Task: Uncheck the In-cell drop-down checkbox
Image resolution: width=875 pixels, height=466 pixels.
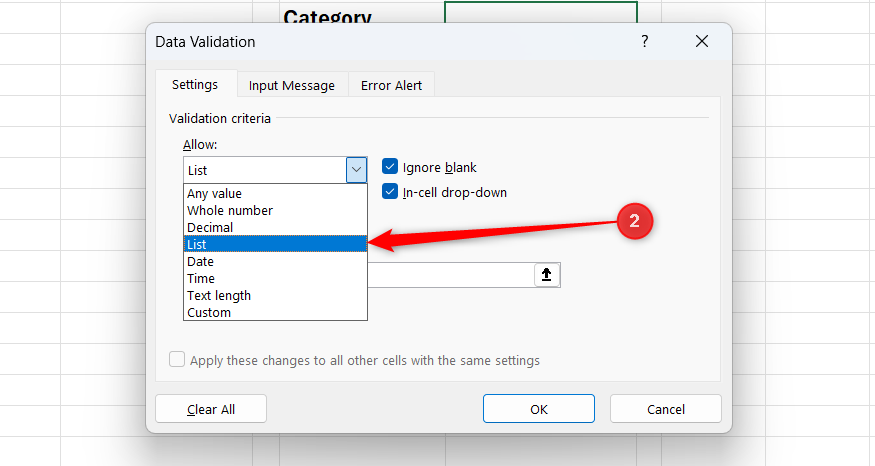Action: tap(390, 191)
